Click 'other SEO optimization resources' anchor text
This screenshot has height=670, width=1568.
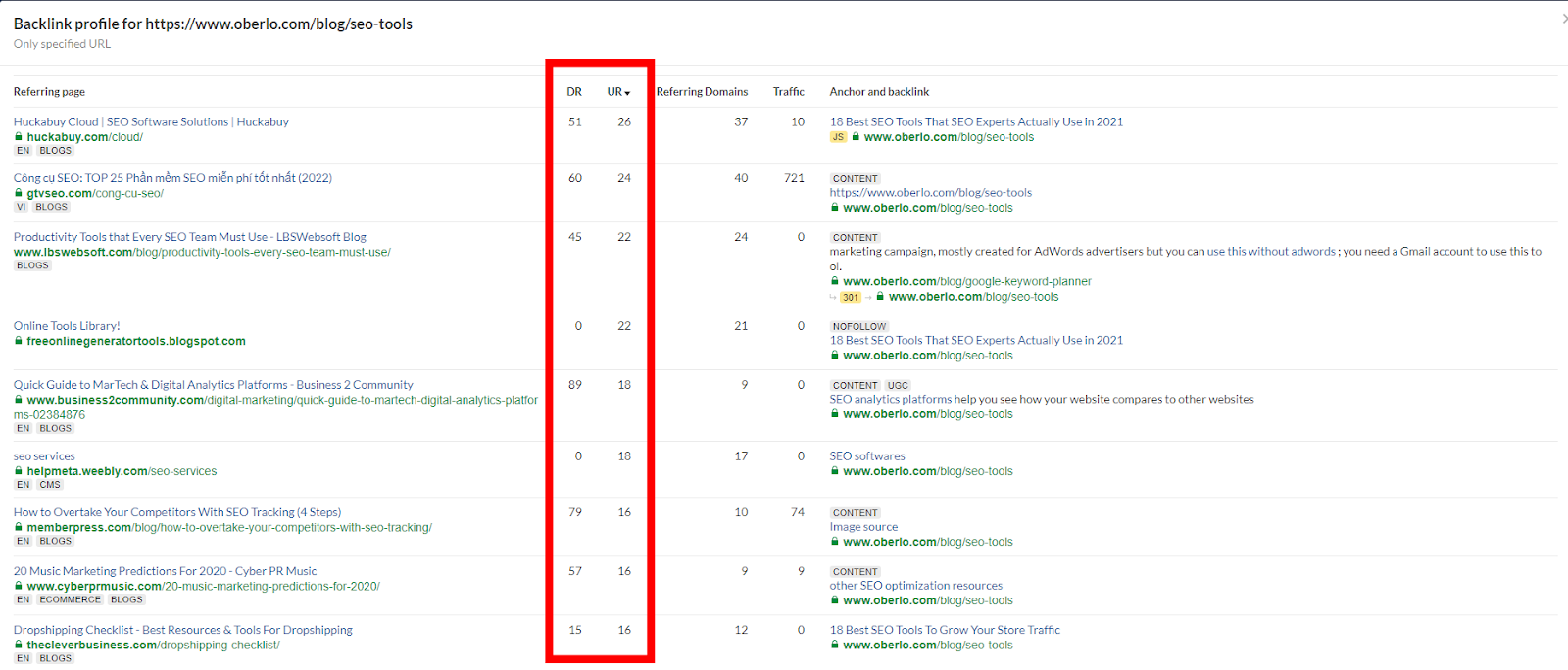tap(916, 586)
